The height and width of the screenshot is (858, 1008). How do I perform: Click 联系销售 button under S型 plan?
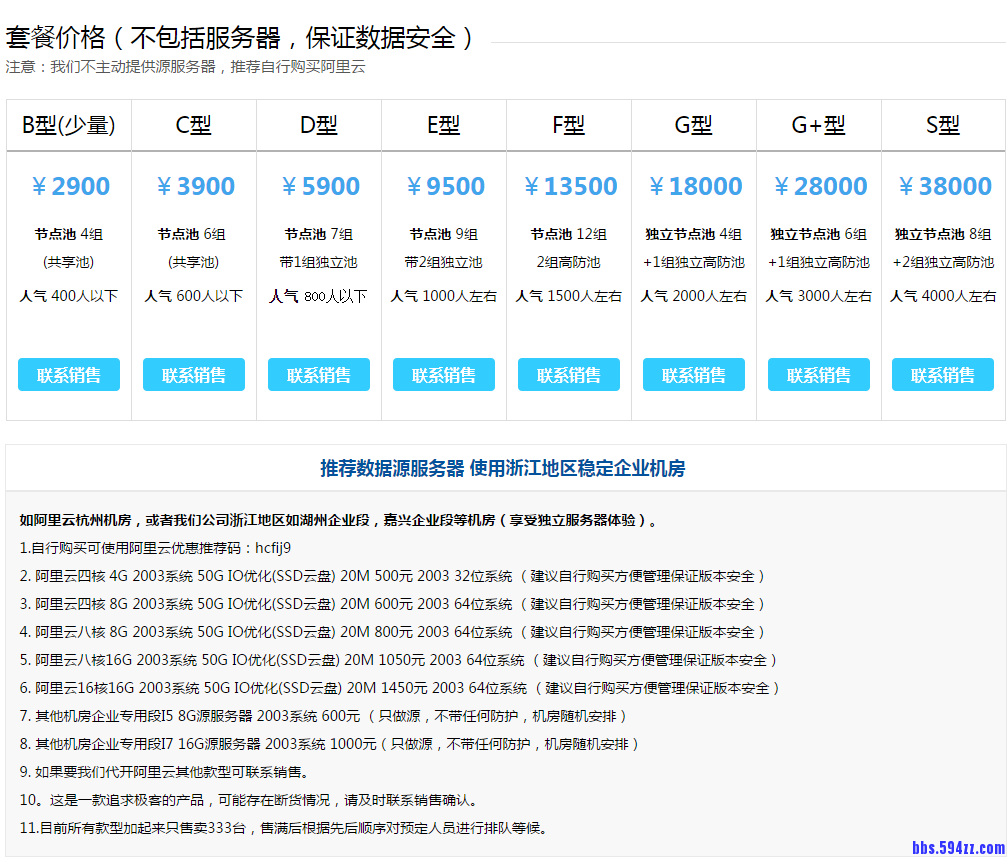click(942, 374)
